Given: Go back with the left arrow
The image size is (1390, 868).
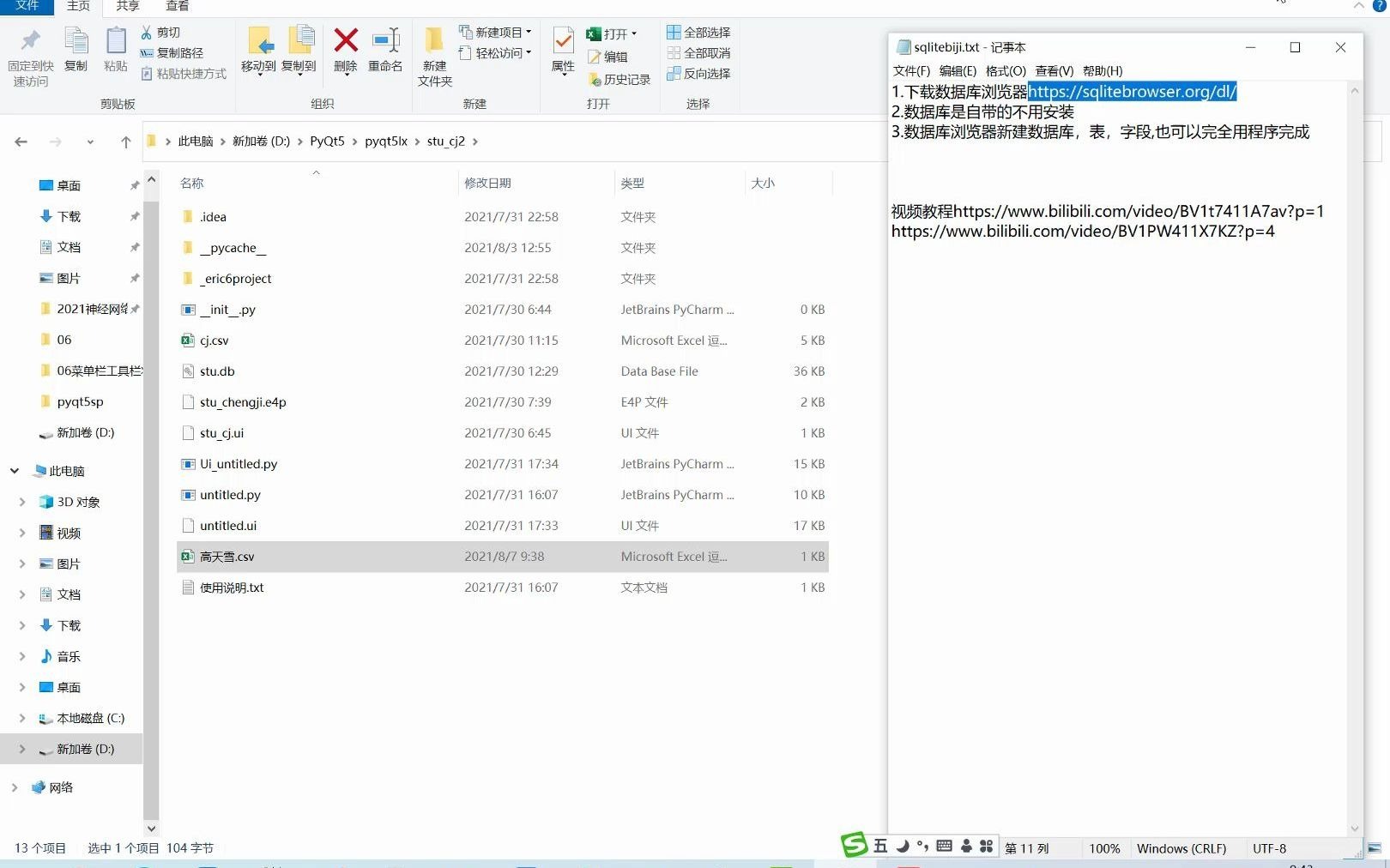Looking at the screenshot, I should [21, 142].
